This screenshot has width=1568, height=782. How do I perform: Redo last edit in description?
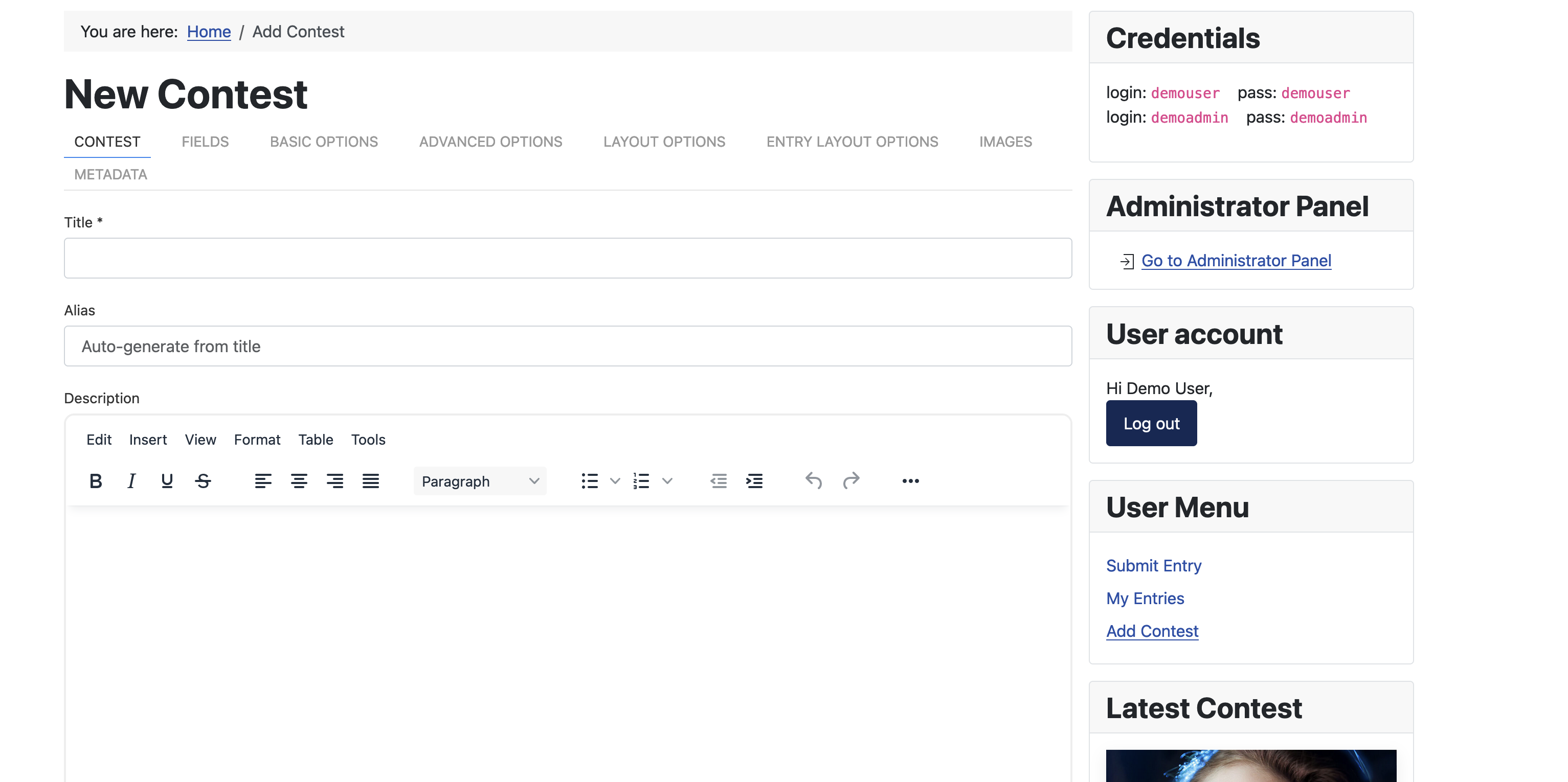[851, 481]
